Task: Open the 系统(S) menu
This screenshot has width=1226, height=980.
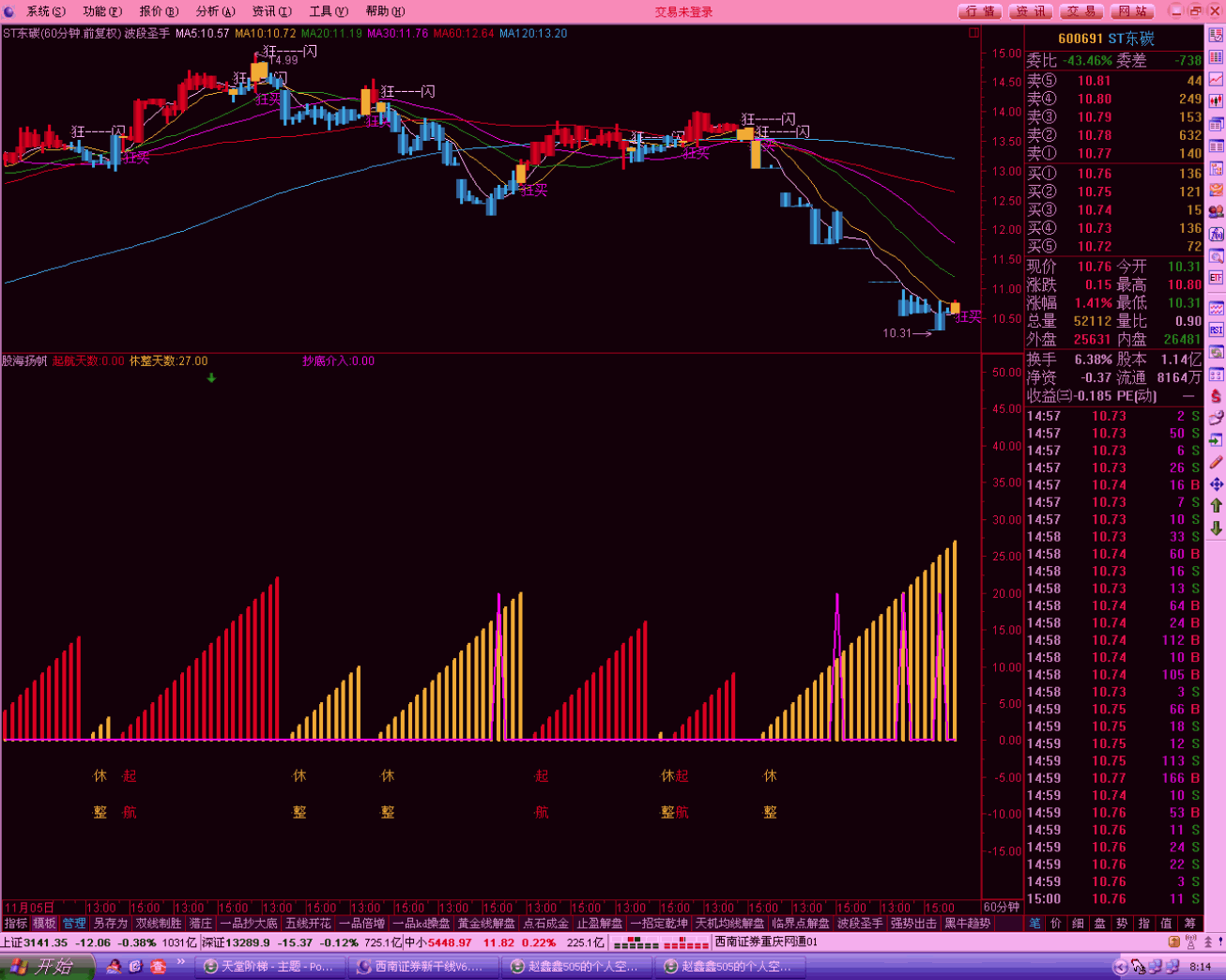Action: pyautogui.click(x=45, y=11)
